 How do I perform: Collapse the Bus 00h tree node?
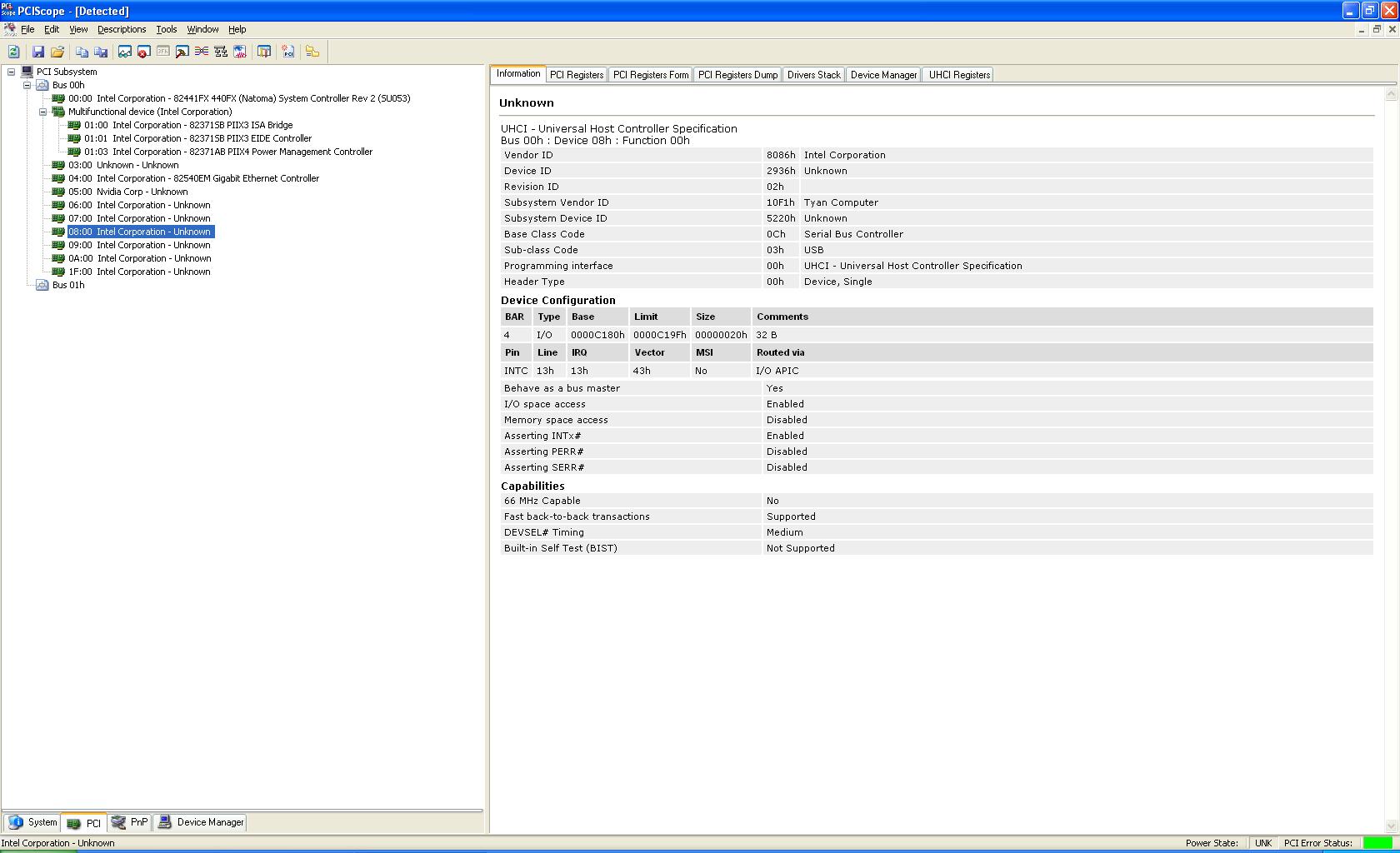[x=27, y=85]
